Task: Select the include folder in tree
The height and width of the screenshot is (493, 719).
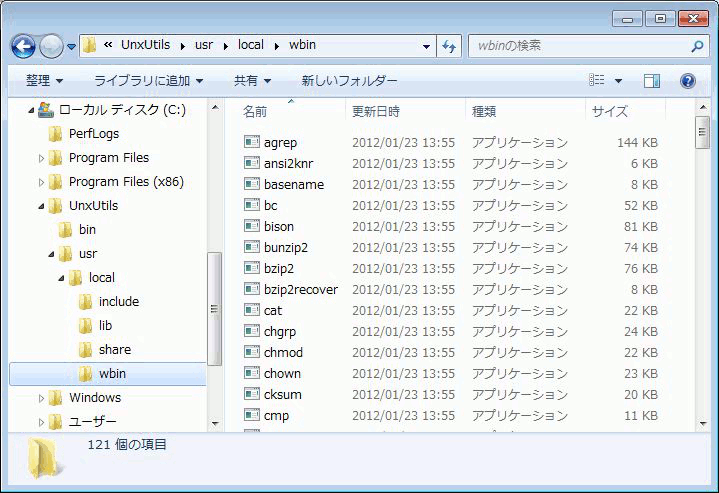Action: coord(118,301)
